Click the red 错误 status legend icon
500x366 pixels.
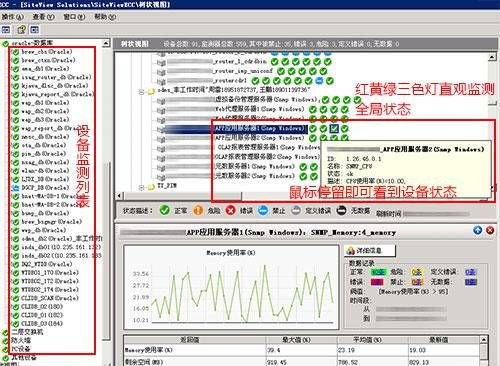230,210
